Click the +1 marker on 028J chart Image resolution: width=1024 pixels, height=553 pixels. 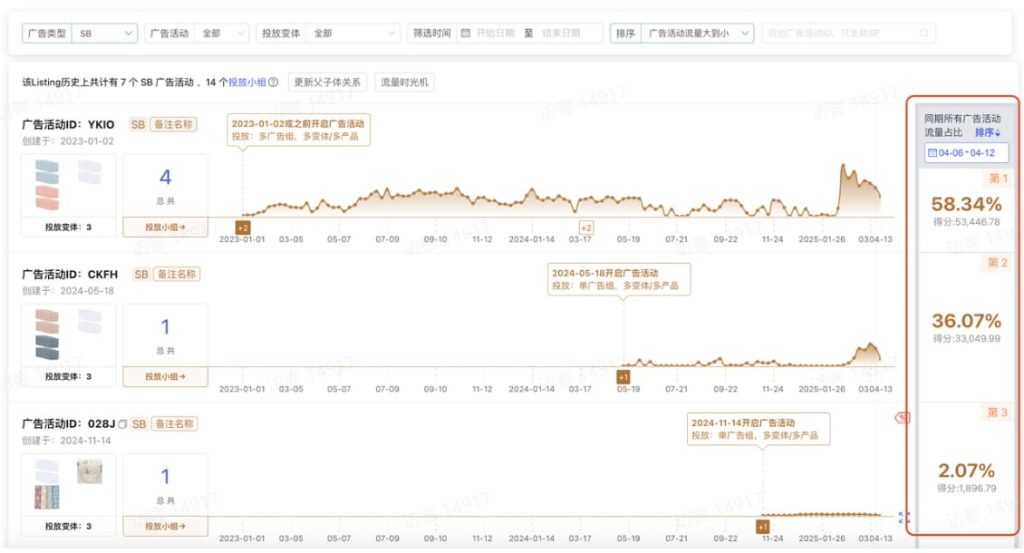tap(763, 526)
